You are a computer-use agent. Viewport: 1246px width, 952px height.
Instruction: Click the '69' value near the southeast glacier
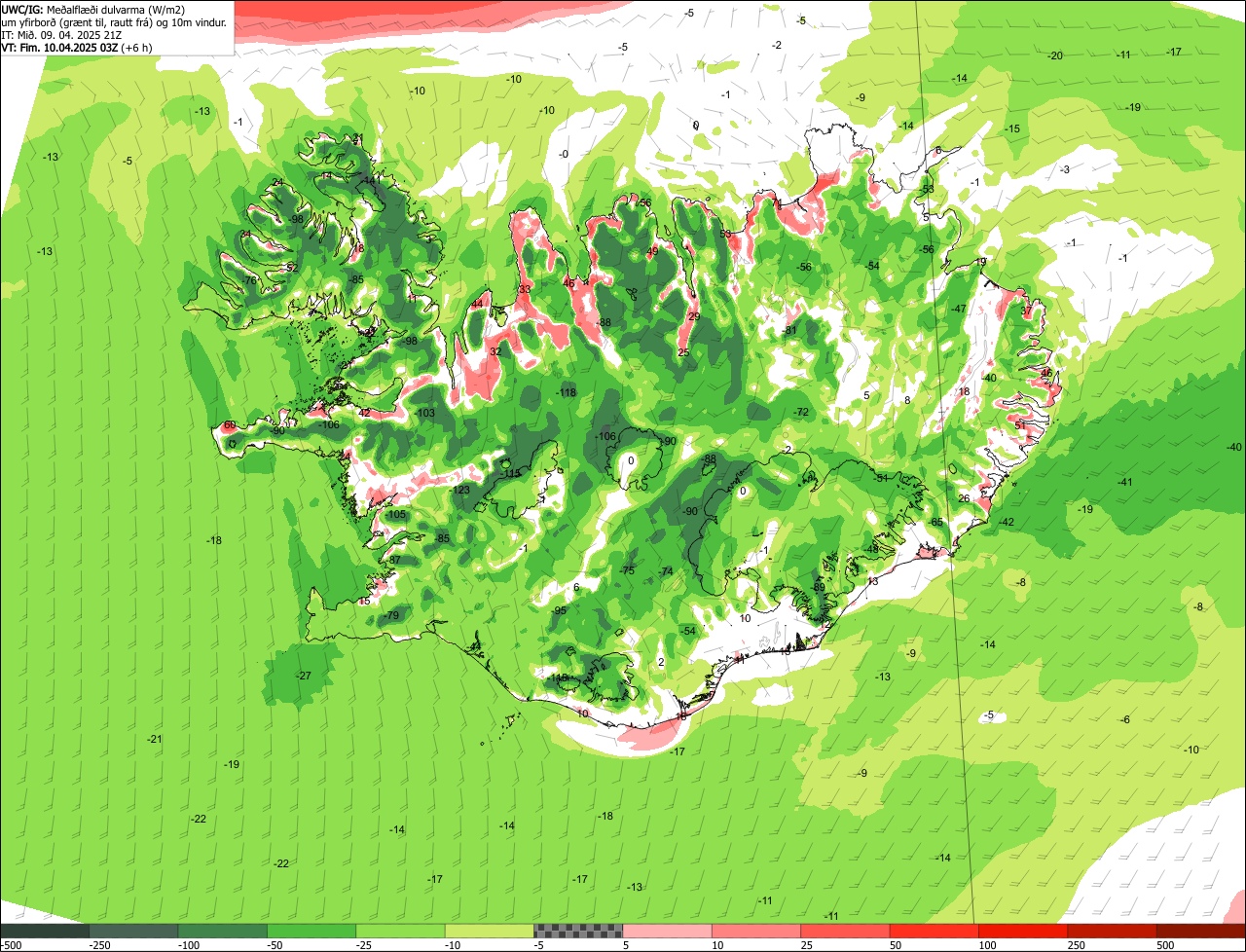(x=820, y=587)
